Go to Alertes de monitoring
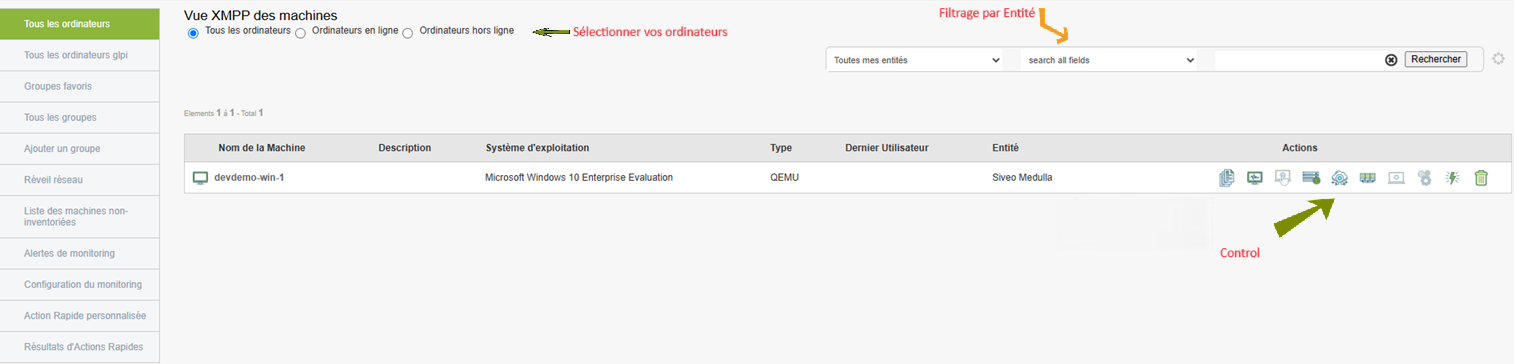Image resolution: width=1514 pixels, height=364 pixels. [x=80, y=253]
